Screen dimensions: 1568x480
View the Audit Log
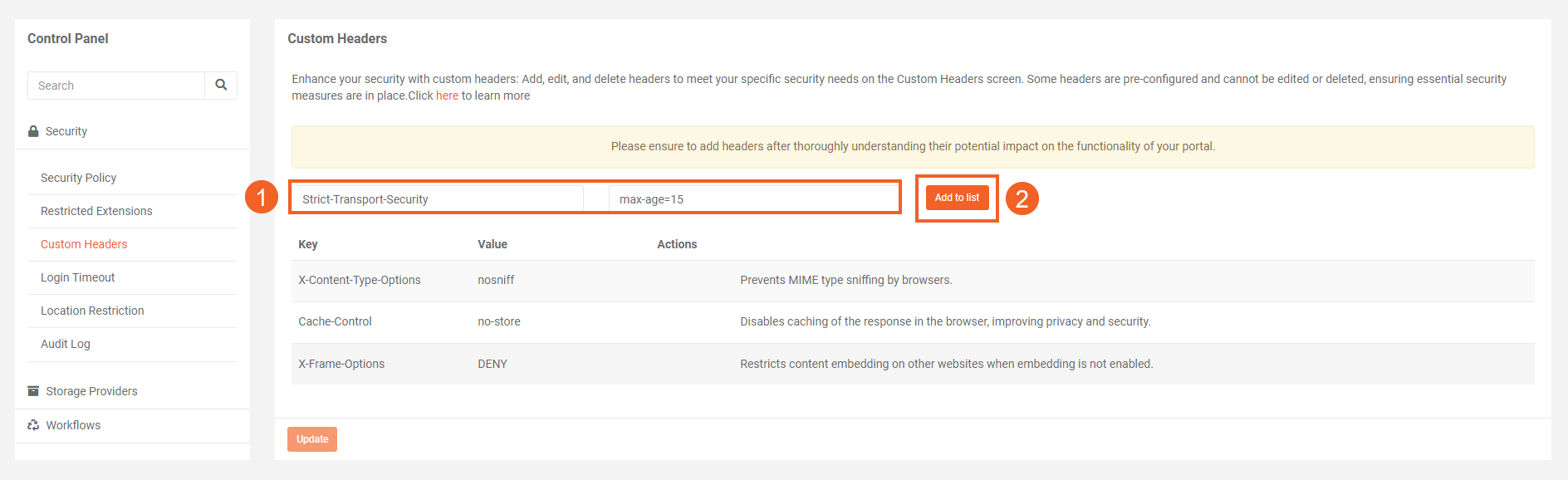point(65,344)
